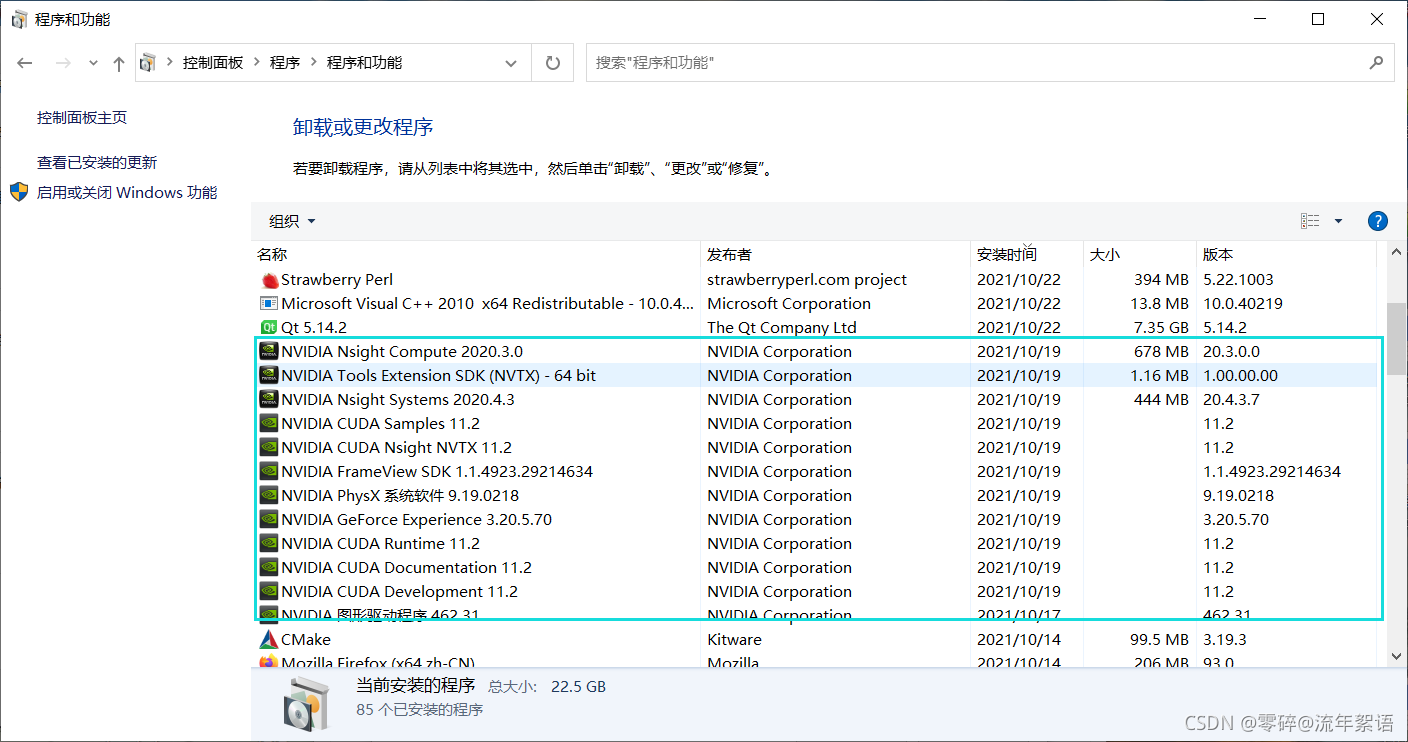The image size is (1408, 742).
Task: Click version 1.1.4923.29214634
Action: coord(1272,472)
